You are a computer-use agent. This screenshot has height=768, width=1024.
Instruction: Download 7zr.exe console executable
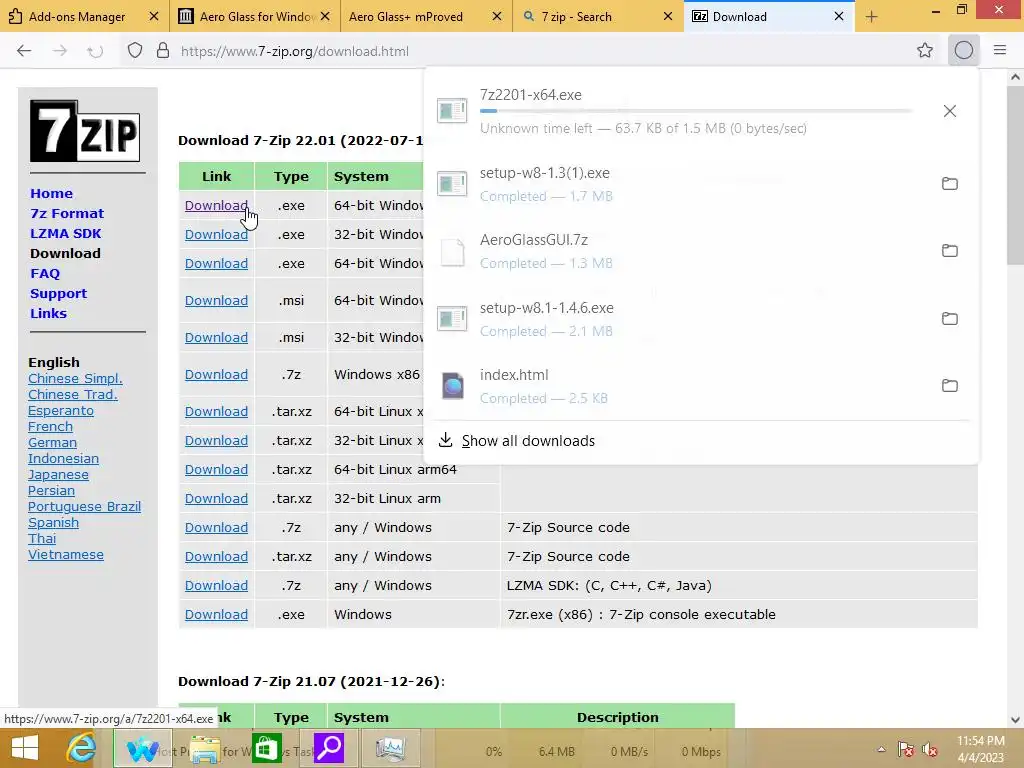point(216,615)
